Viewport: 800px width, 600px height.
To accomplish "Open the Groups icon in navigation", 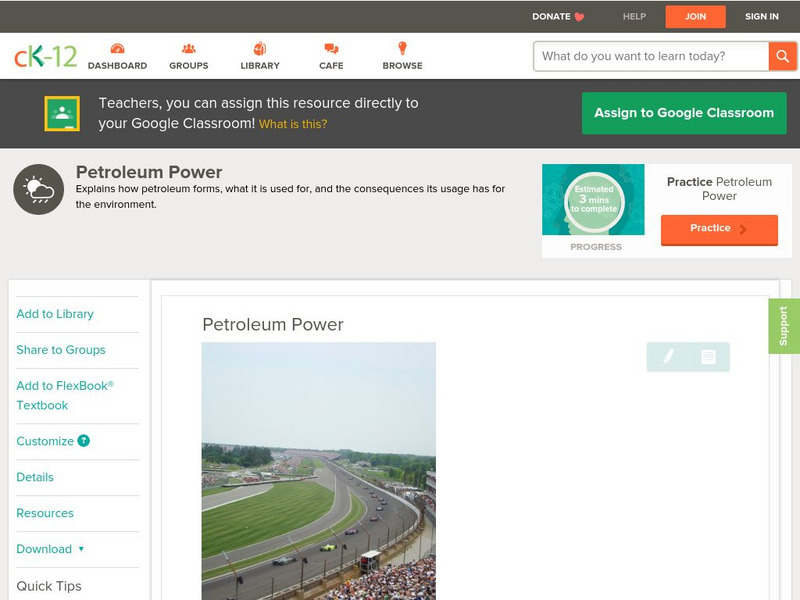I will [189, 49].
